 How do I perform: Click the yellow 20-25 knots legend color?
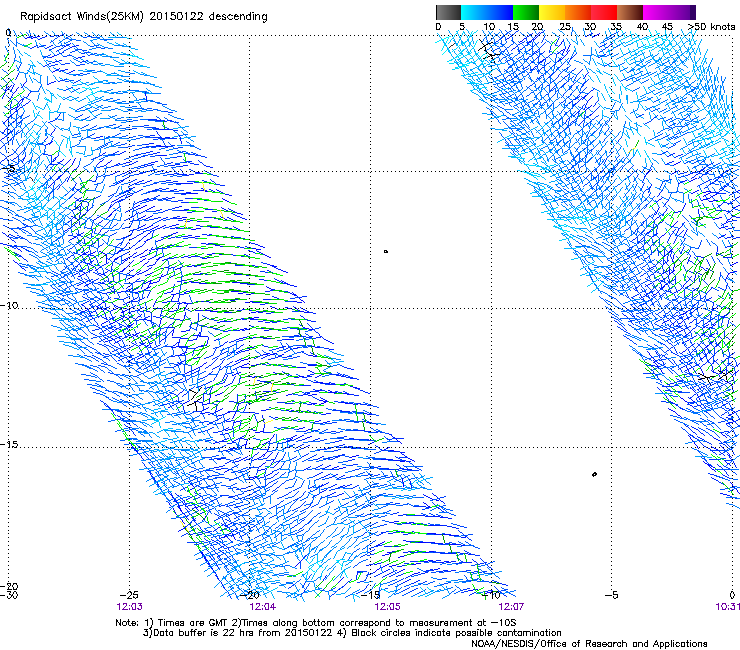[x=552, y=12]
